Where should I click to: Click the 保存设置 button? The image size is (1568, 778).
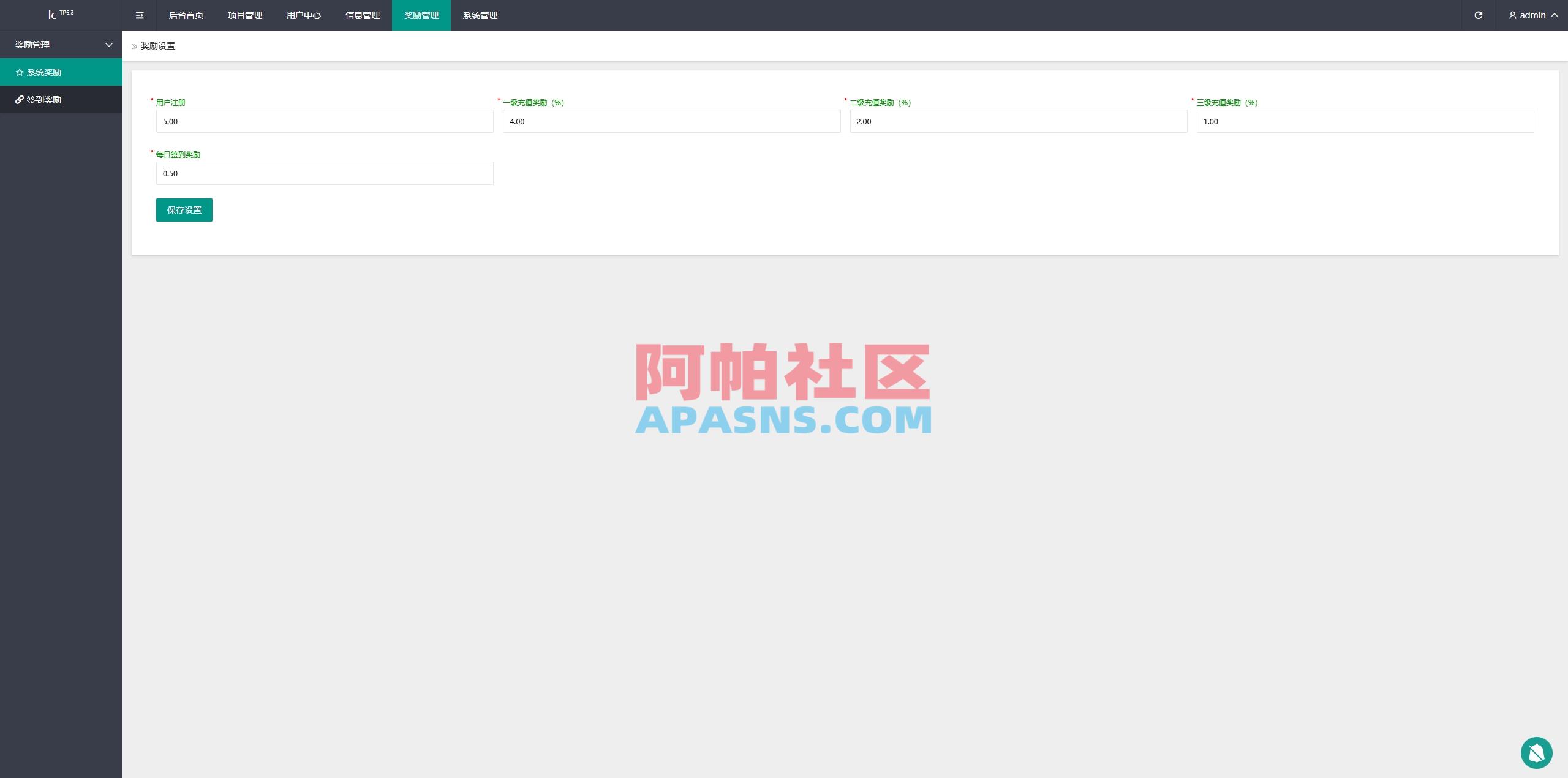click(x=184, y=209)
